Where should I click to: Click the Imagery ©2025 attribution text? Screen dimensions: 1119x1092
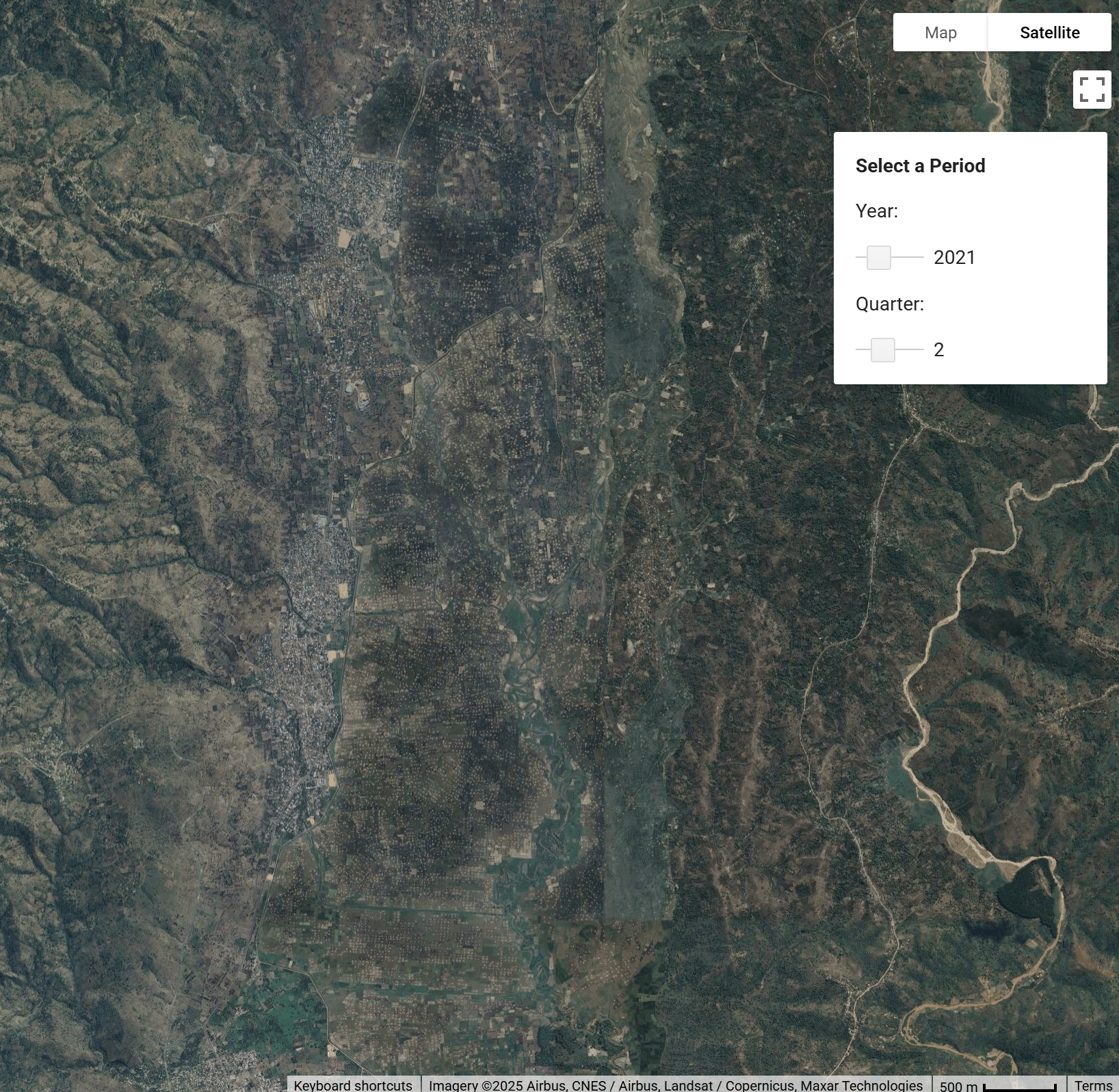(675, 1085)
